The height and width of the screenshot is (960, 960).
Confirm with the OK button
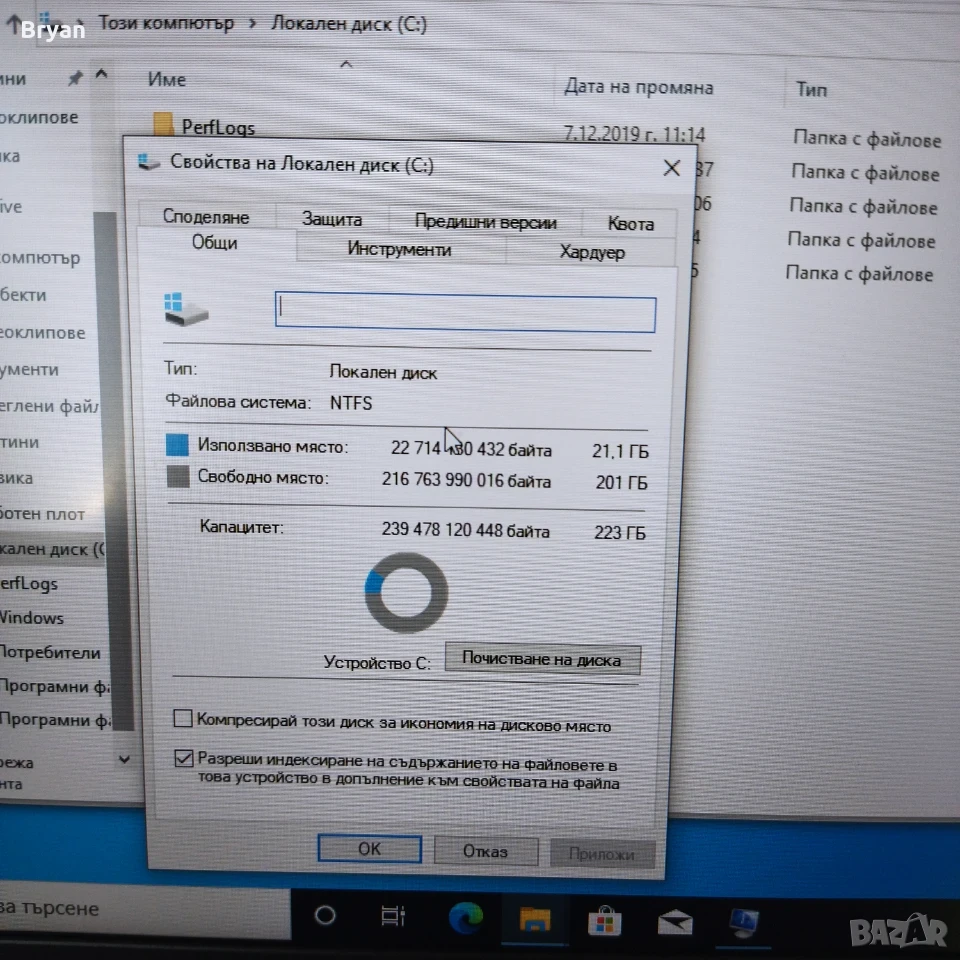pos(370,849)
